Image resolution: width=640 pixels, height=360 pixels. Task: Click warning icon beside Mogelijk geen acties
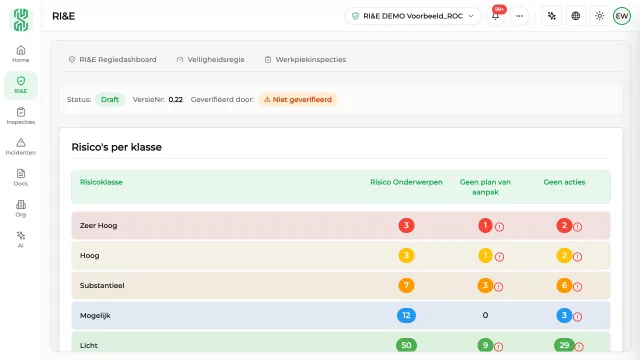(577, 317)
